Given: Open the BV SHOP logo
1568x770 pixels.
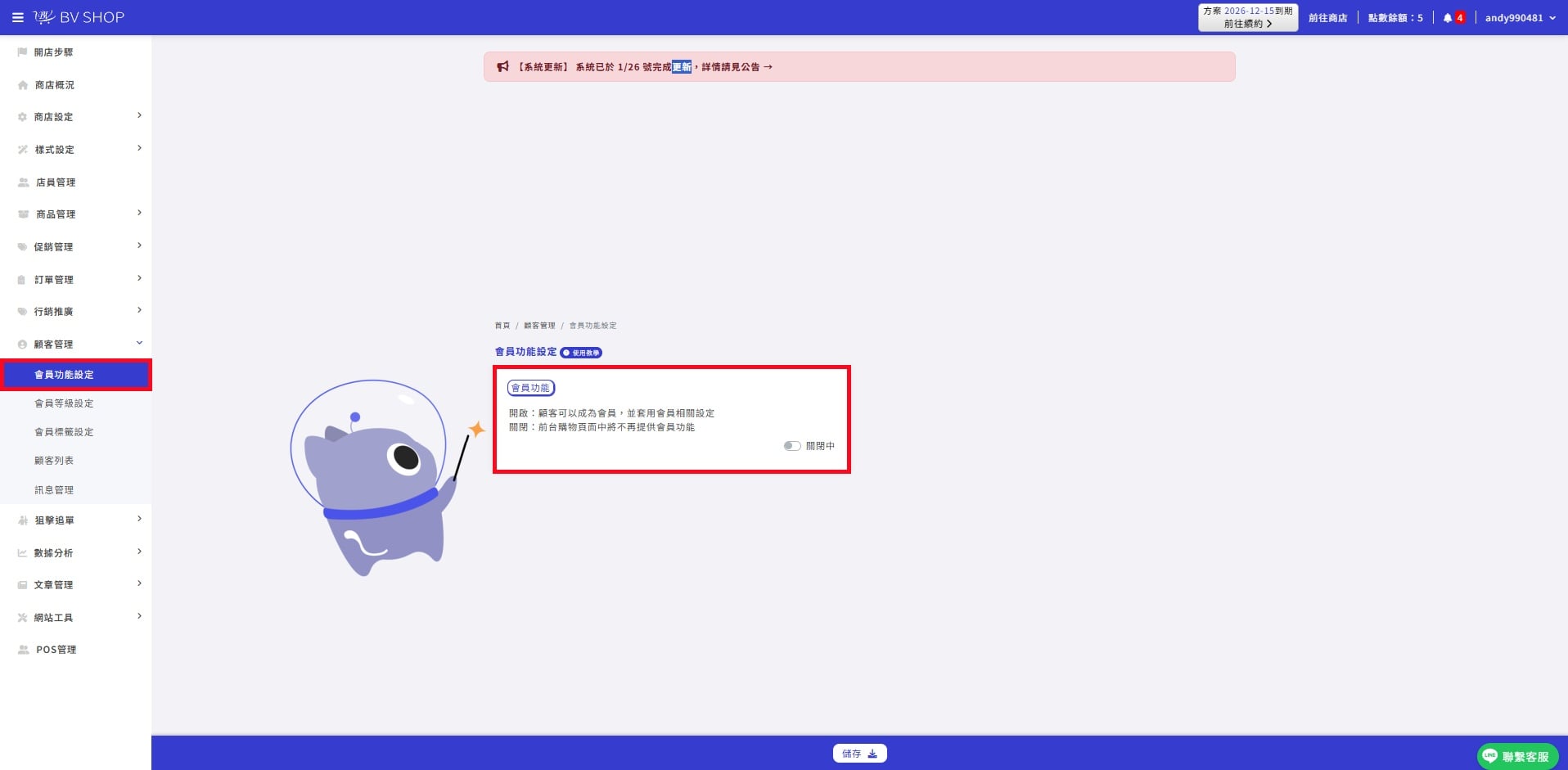Looking at the screenshot, I should coord(79,17).
